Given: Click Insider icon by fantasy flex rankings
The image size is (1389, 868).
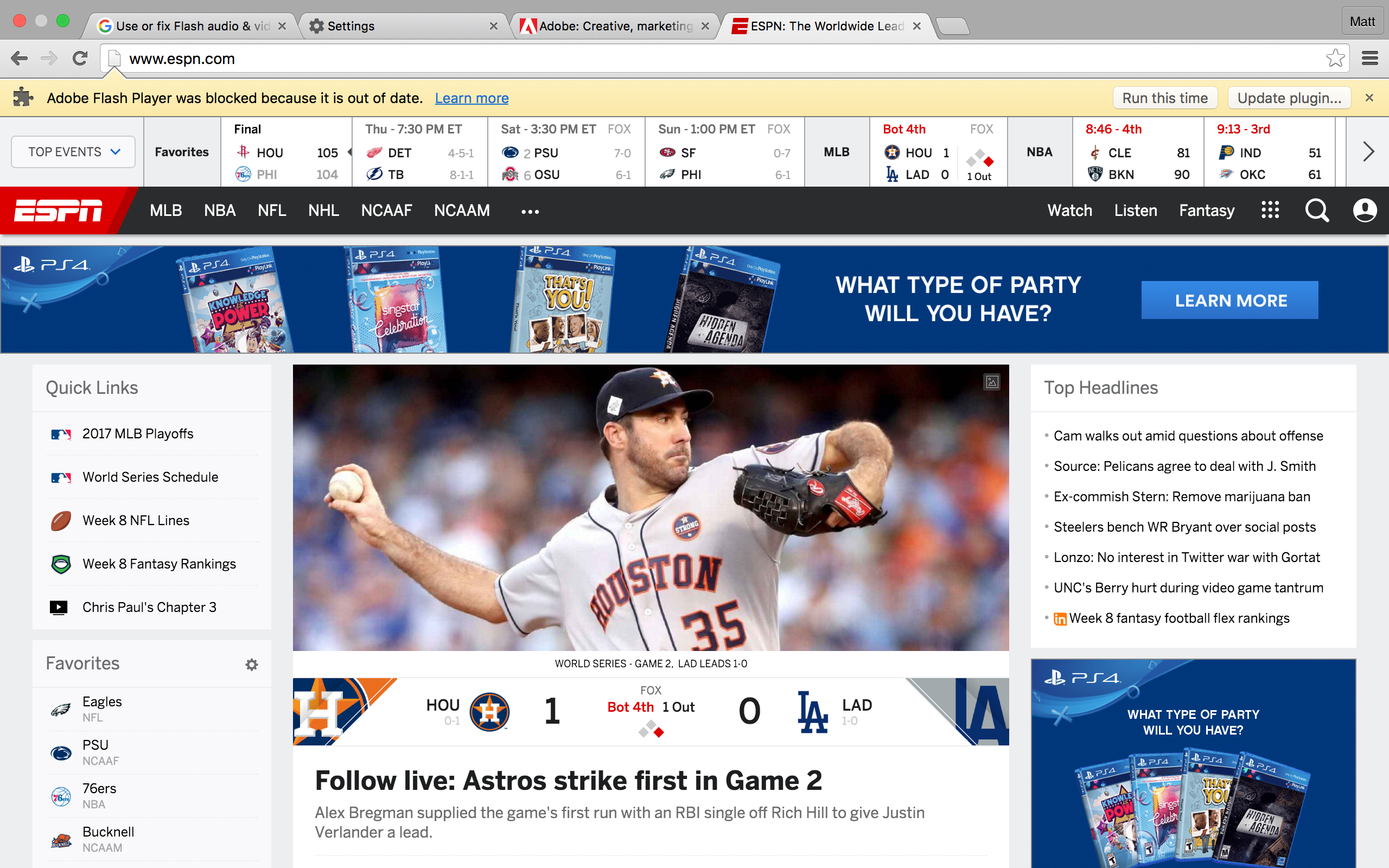Looking at the screenshot, I should tap(1060, 619).
